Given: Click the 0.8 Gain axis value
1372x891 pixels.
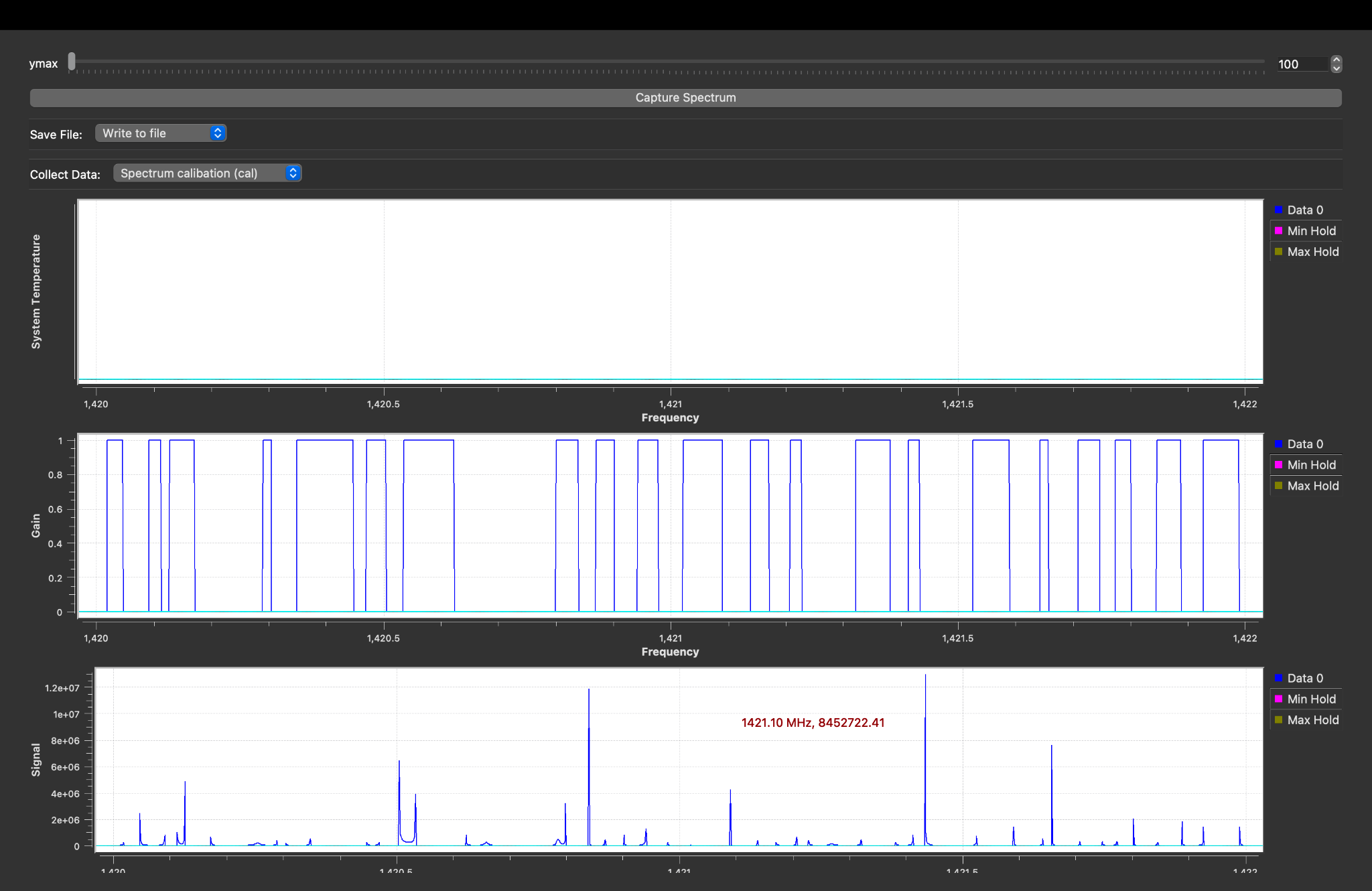Looking at the screenshot, I should (x=55, y=475).
